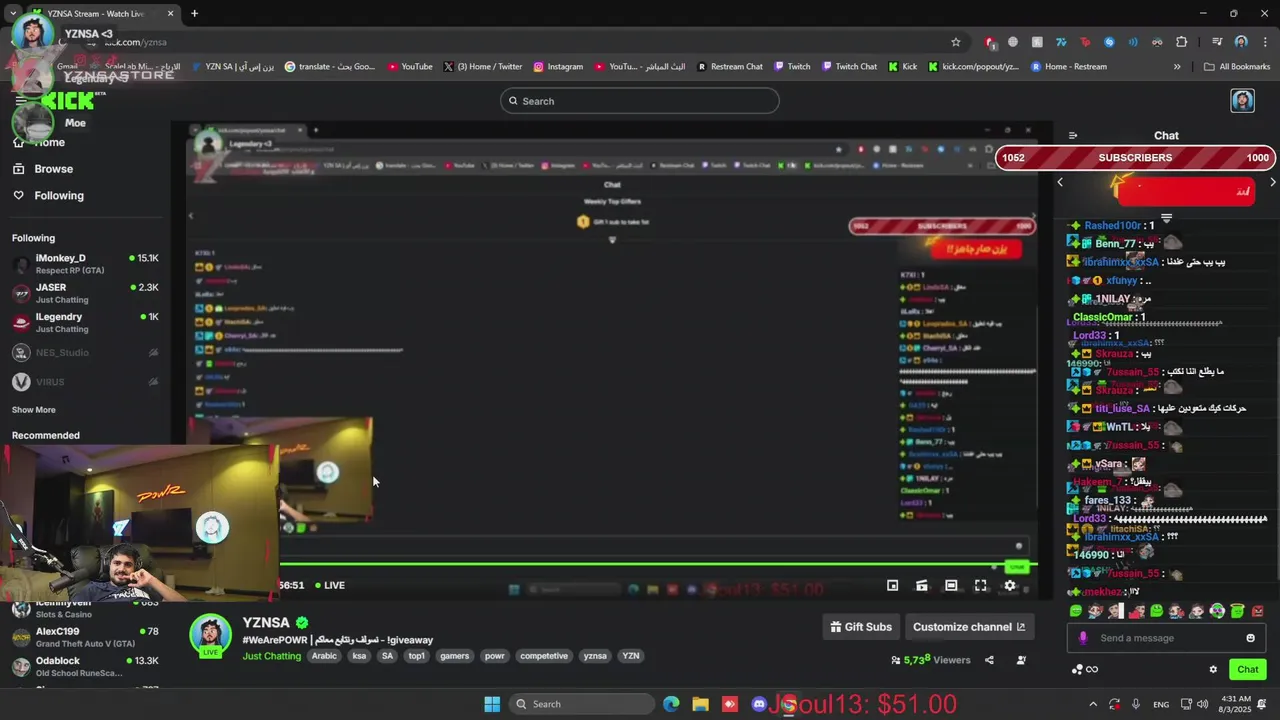Open Discord from taskbar
Viewport: 1280px width, 720px height.
(759, 704)
